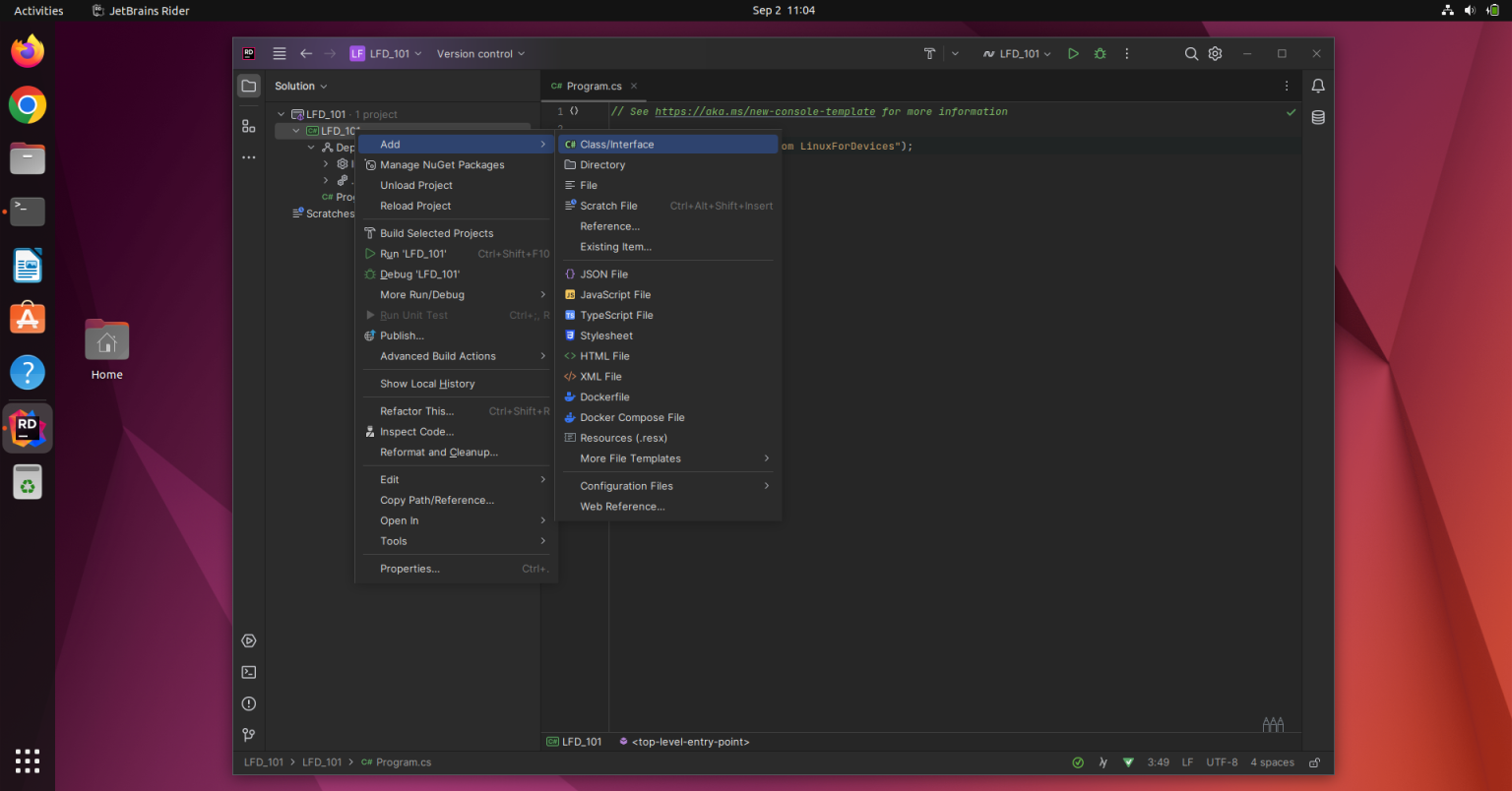
Task: Toggle the reader mode T icon in the toolbar
Action: (x=929, y=53)
